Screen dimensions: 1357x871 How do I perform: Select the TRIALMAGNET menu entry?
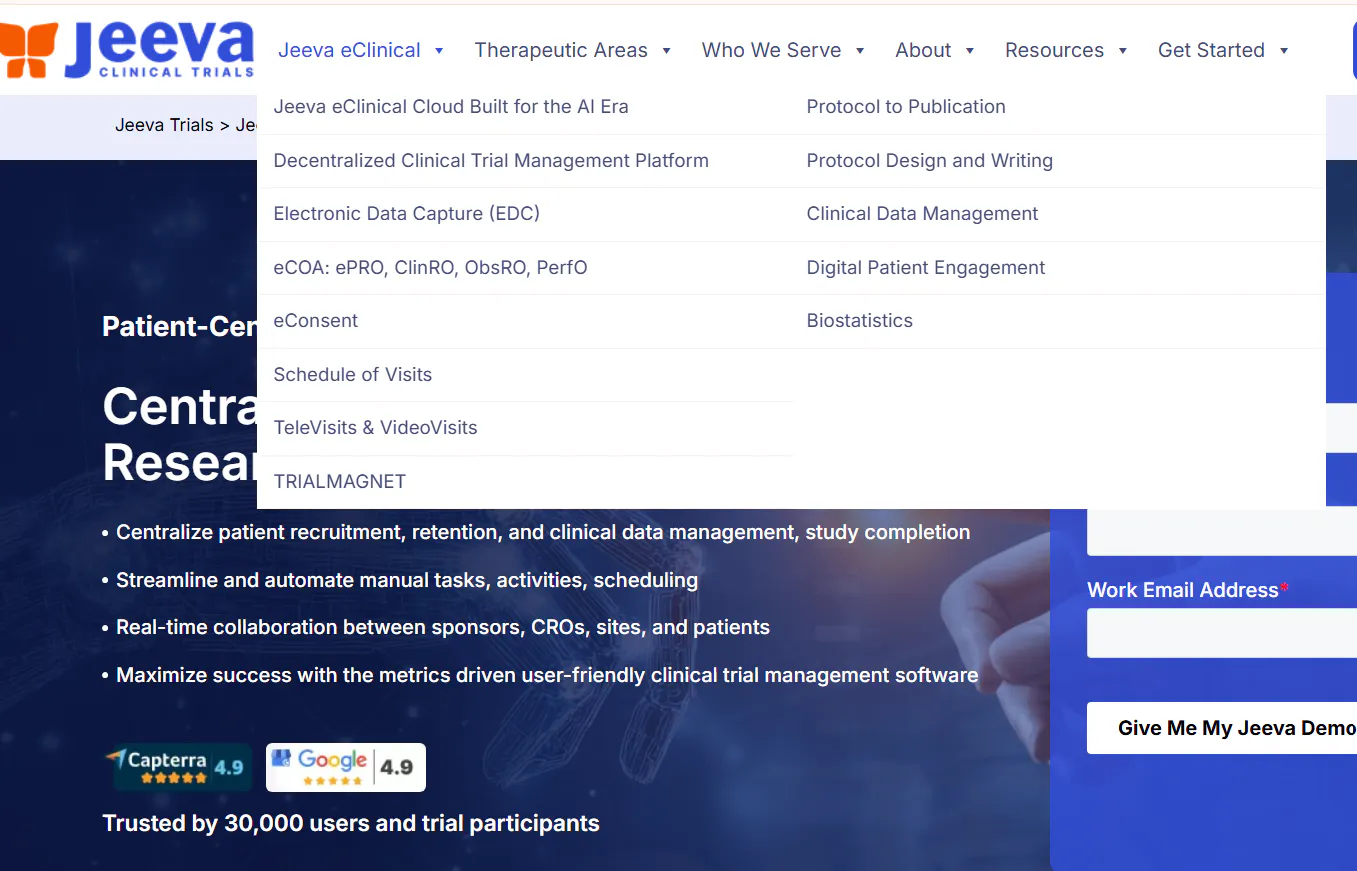pos(340,481)
